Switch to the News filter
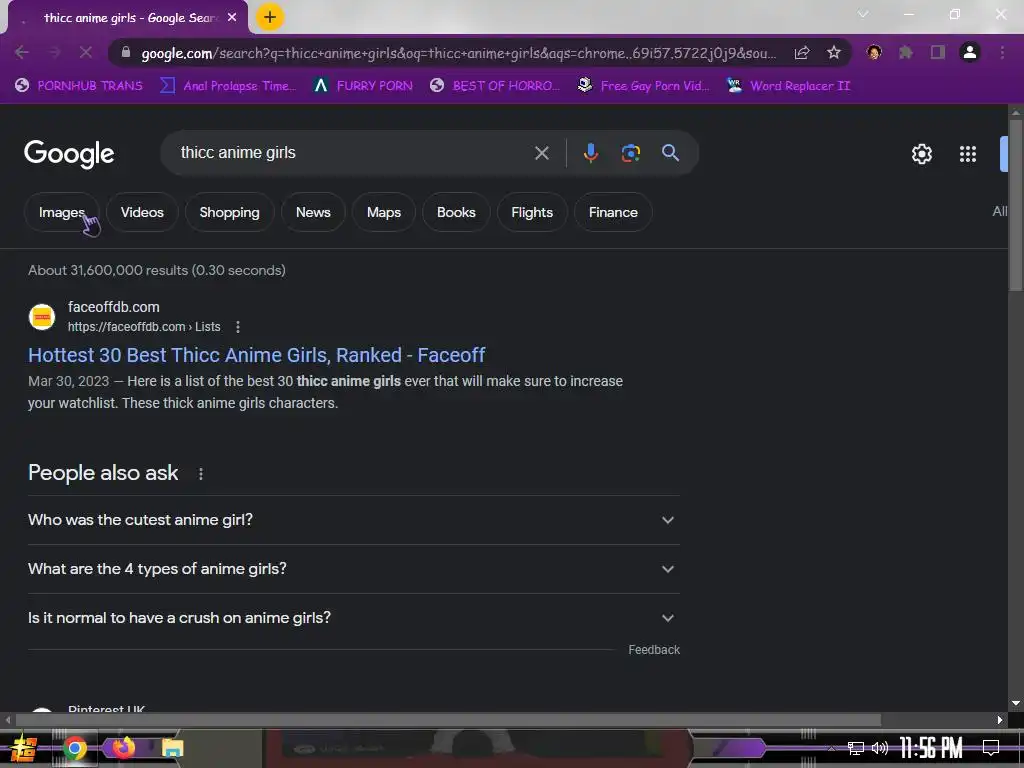The height and width of the screenshot is (768, 1024). pos(313,212)
